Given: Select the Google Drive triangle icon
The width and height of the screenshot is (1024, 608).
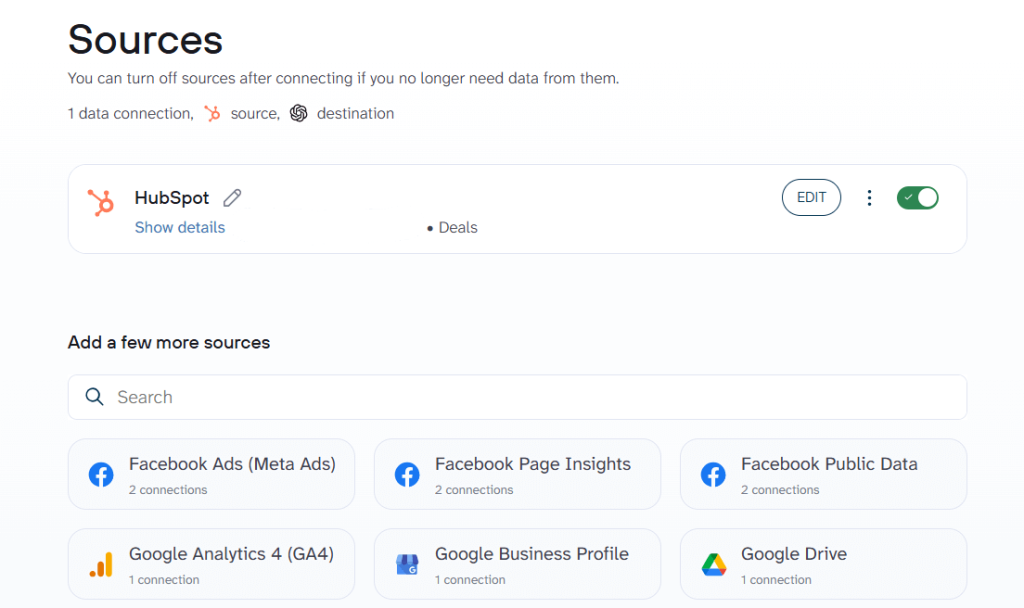Looking at the screenshot, I should click(712, 563).
